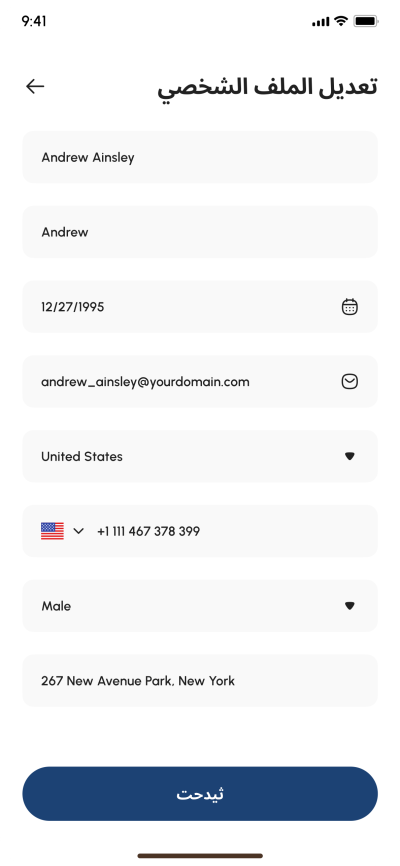This screenshot has width=400, height=866.
Task: Expand the United States country dropdown arrow
Action: point(349,456)
